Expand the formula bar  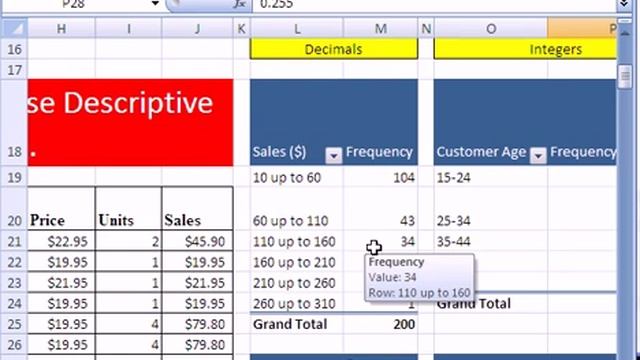pos(624,4)
